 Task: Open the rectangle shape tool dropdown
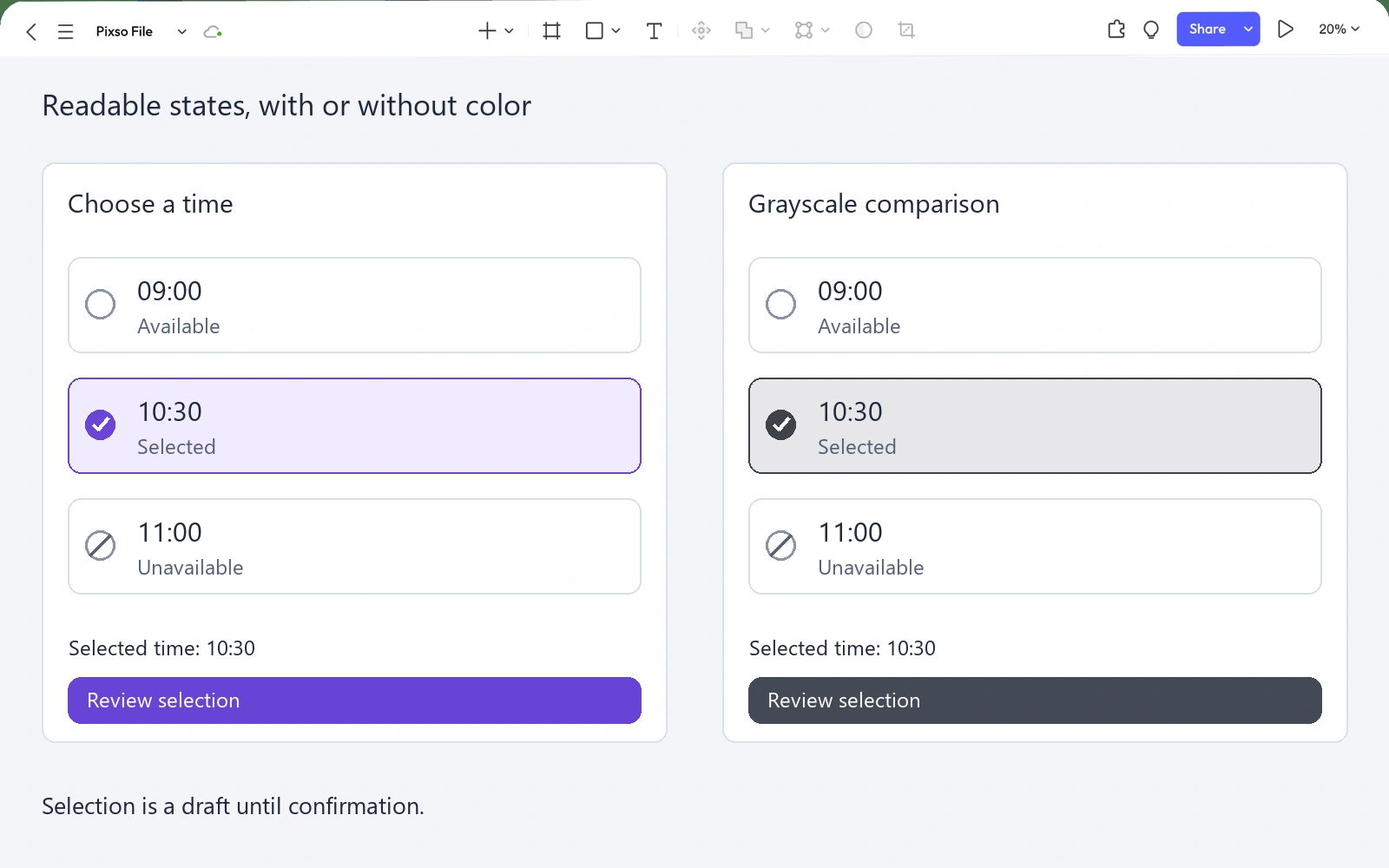[616, 31]
